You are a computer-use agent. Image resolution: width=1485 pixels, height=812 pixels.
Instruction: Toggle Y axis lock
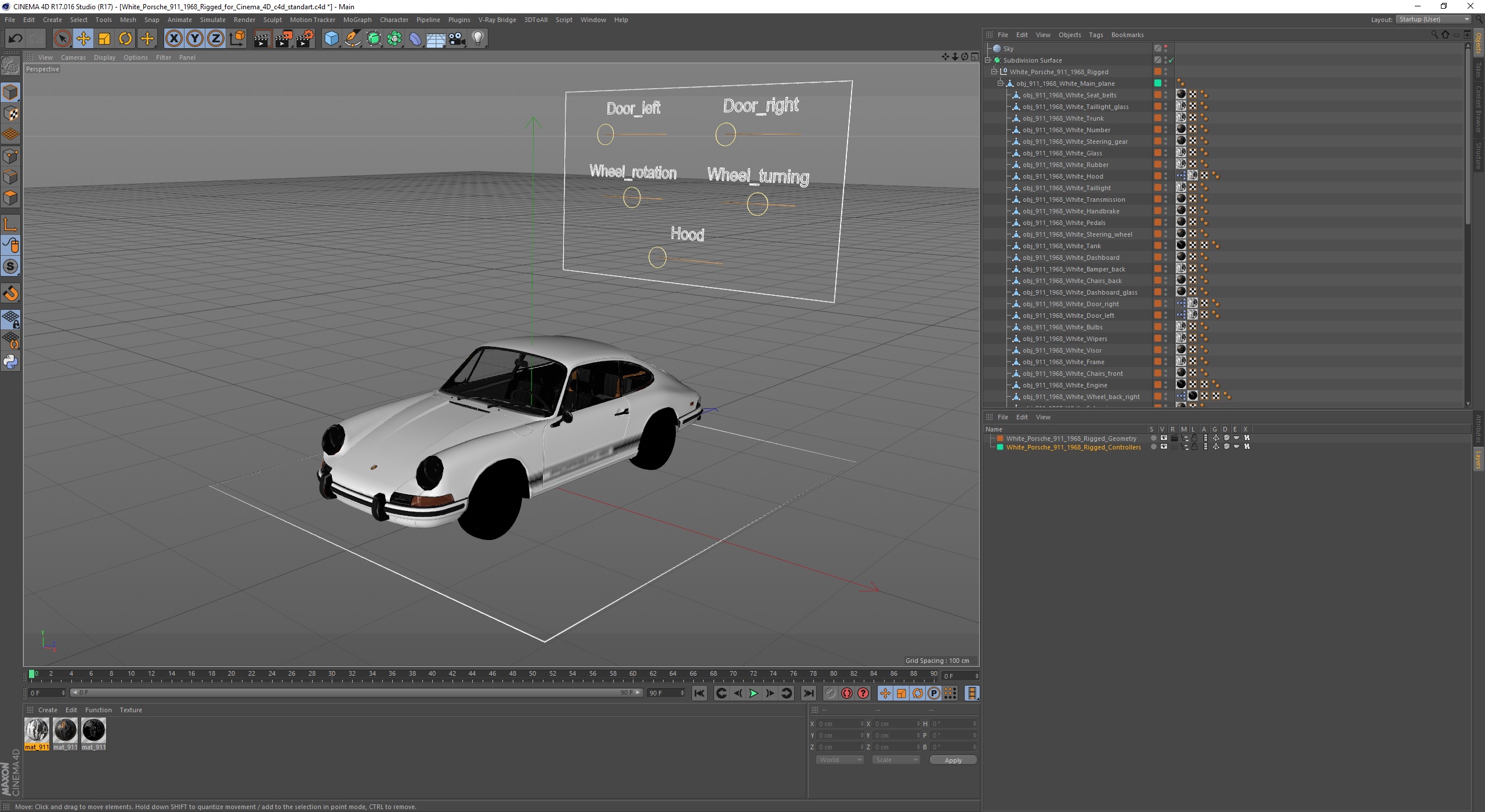[x=195, y=39]
